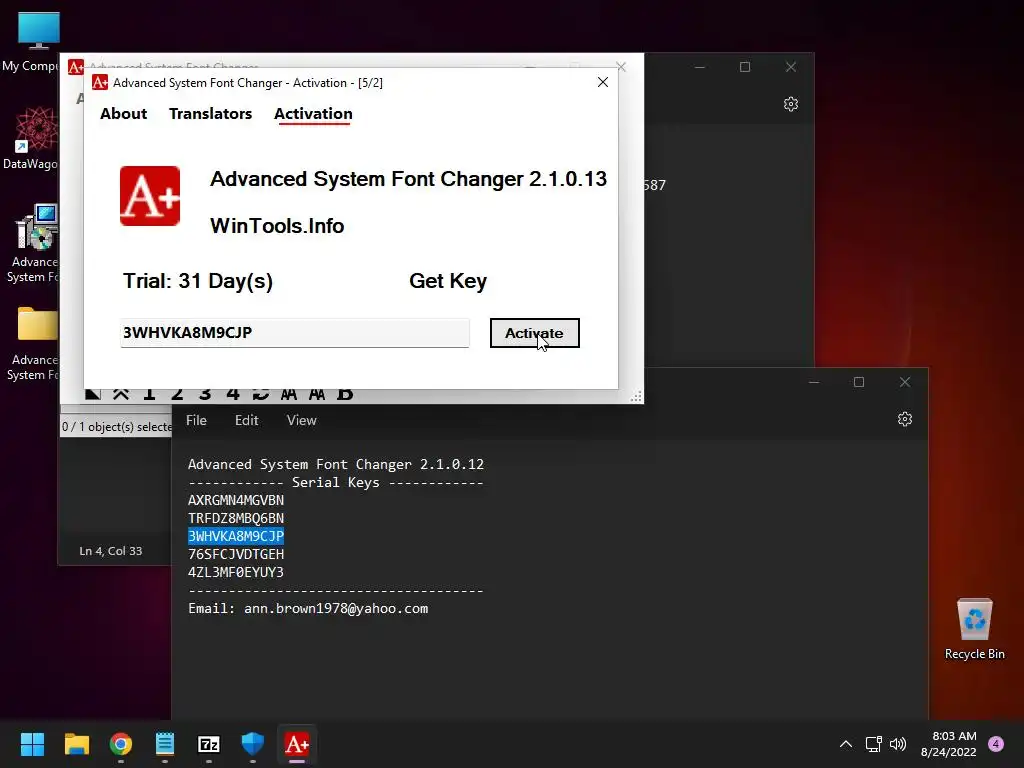Click the volume speaker icon in tray

899,744
